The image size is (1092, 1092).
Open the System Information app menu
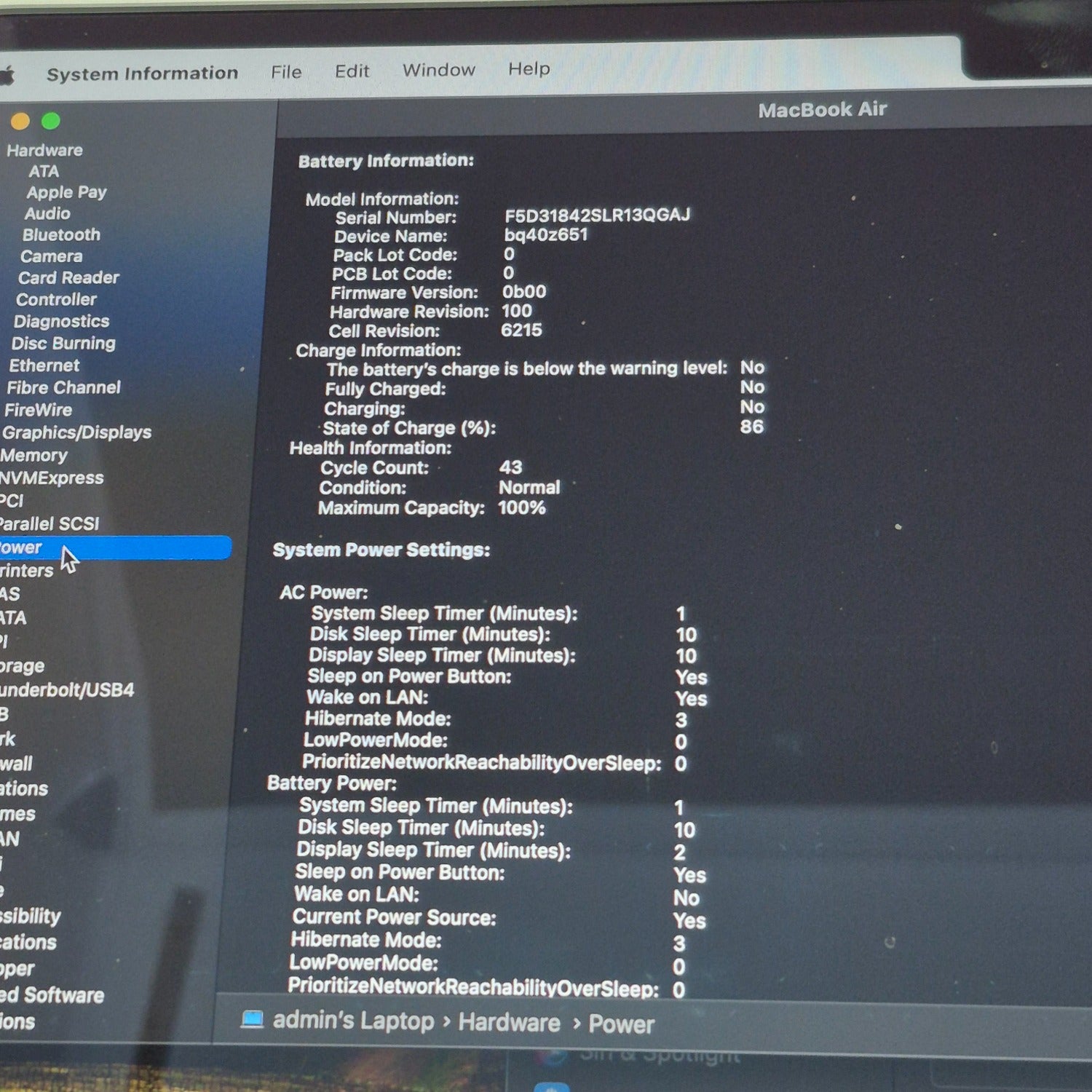pyautogui.click(x=142, y=74)
